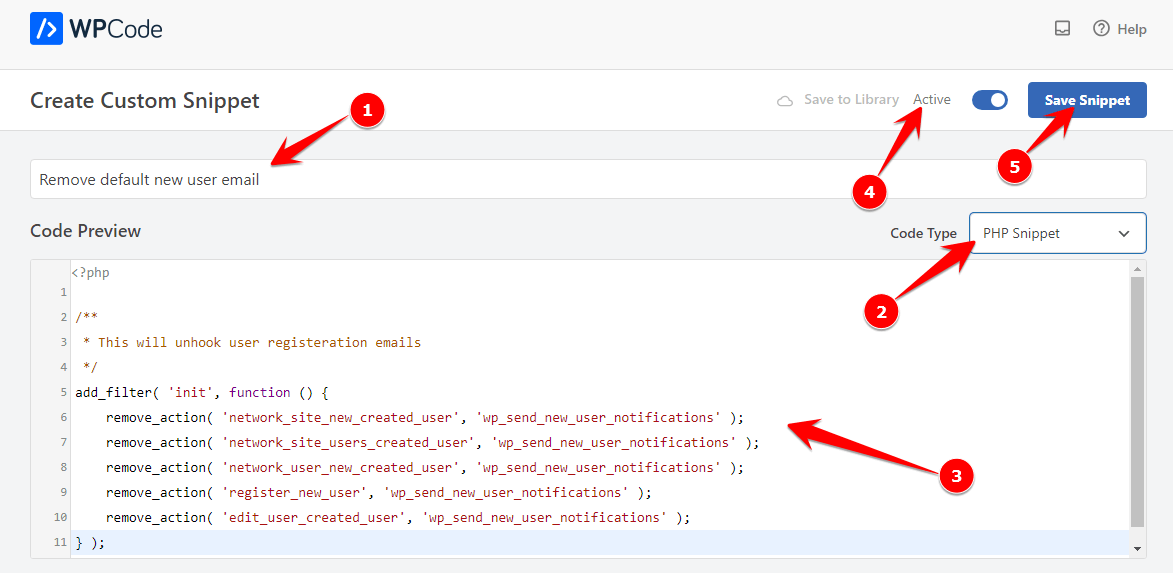Click the Help question mark icon
Viewport: 1173px width, 573px height.
[x=1101, y=28]
